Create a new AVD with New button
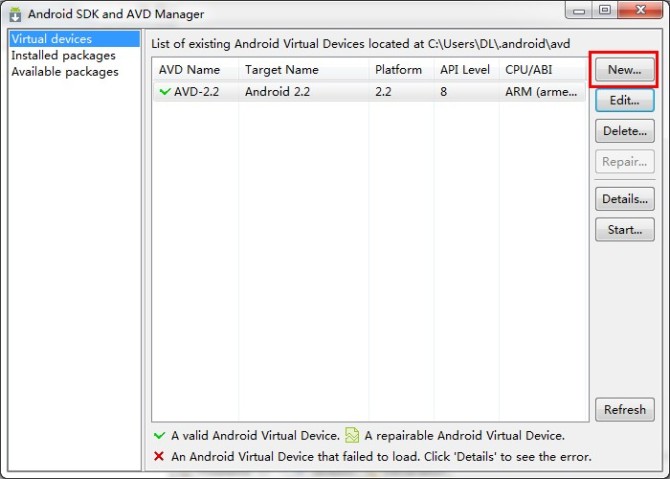 click(624, 70)
